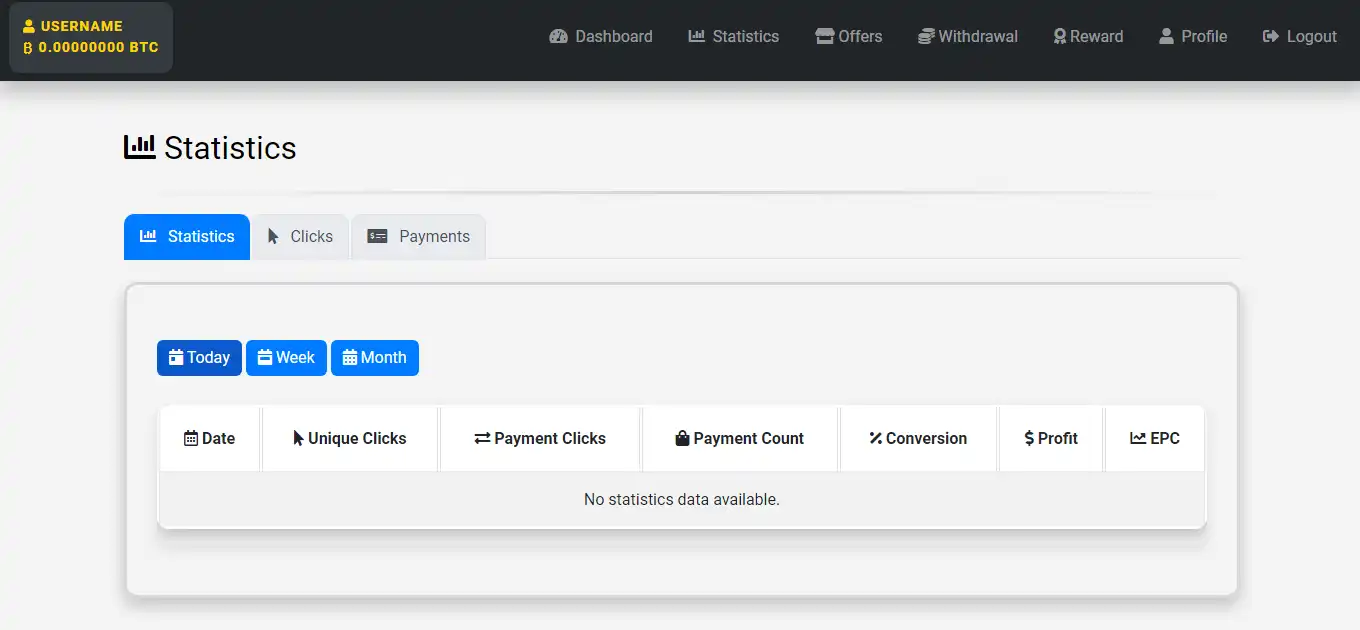The height and width of the screenshot is (630, 1360).
Task: Click the bar chart icon beside Statistics heading
Action: coord(139,147)
